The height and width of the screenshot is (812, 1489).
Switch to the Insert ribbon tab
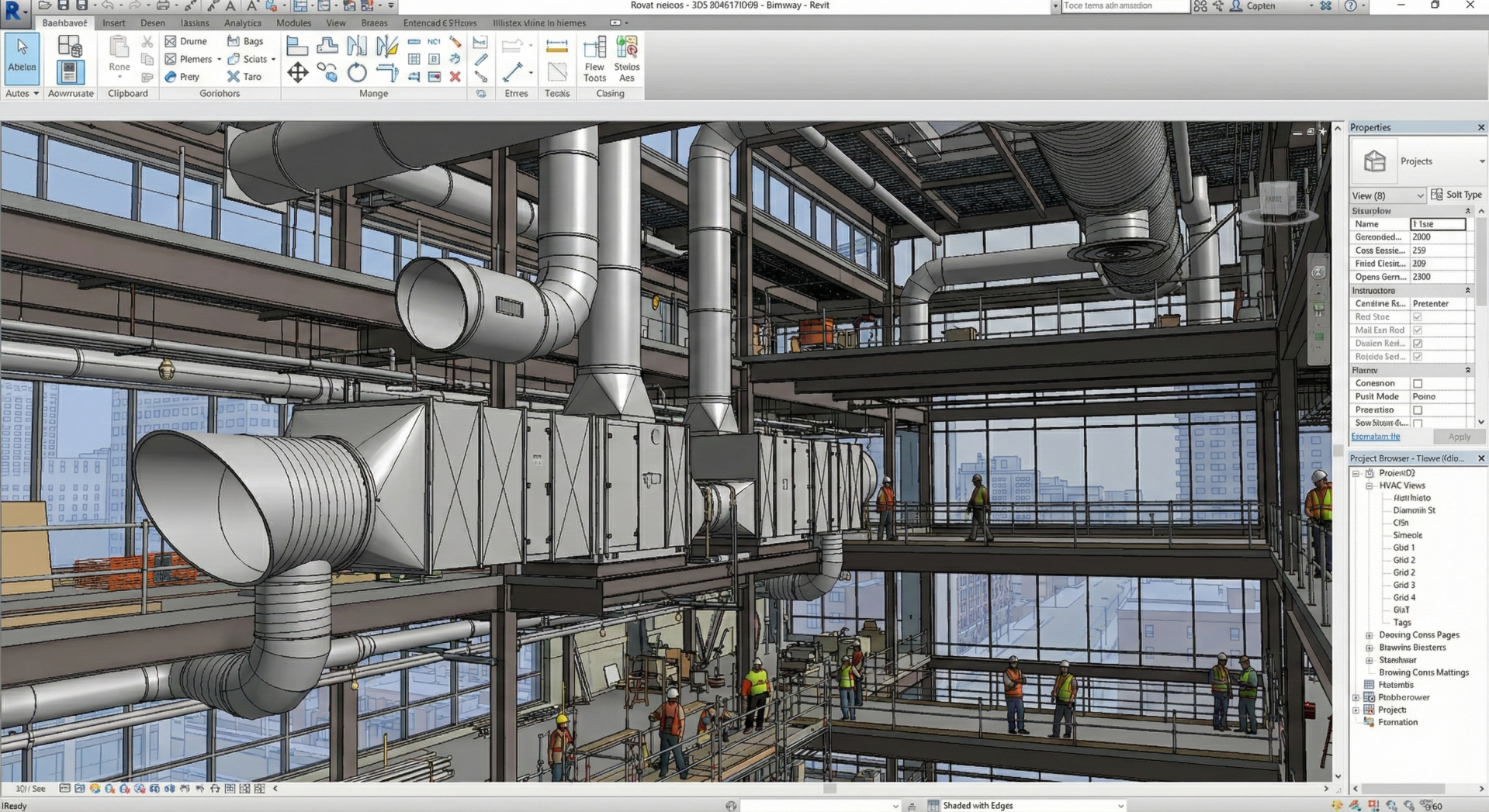click(113, 23)
